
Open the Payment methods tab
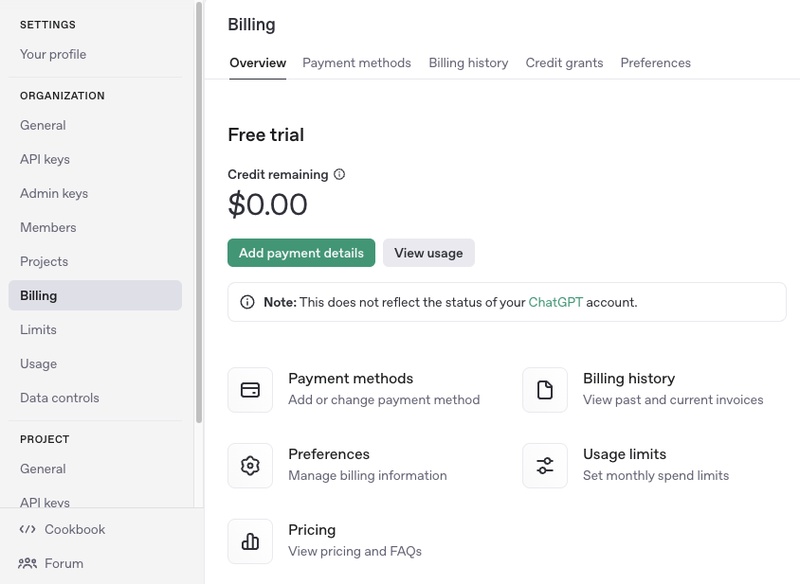357,63
